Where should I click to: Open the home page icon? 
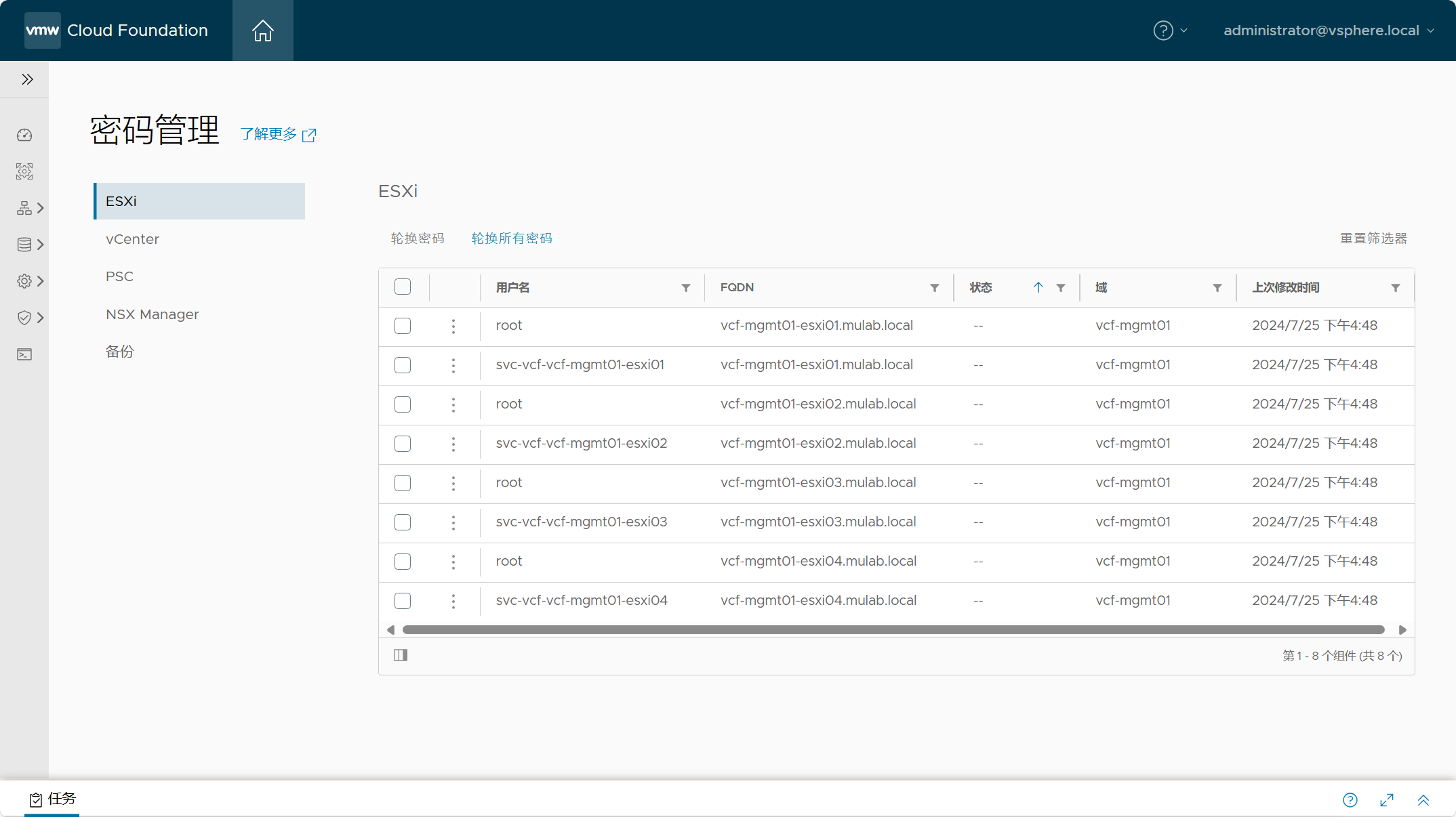pos(263,30)
